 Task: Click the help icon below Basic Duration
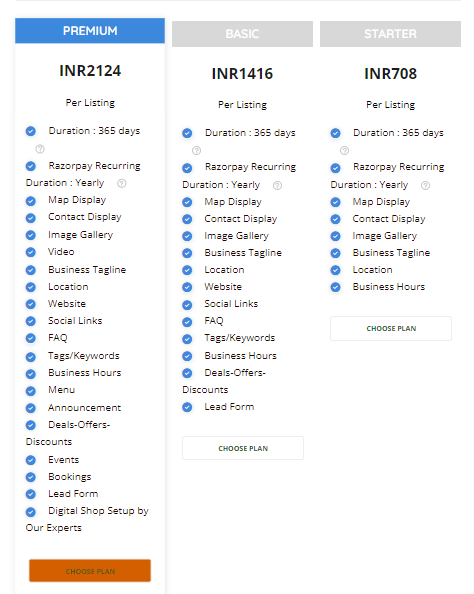click(x=196, y=150)
